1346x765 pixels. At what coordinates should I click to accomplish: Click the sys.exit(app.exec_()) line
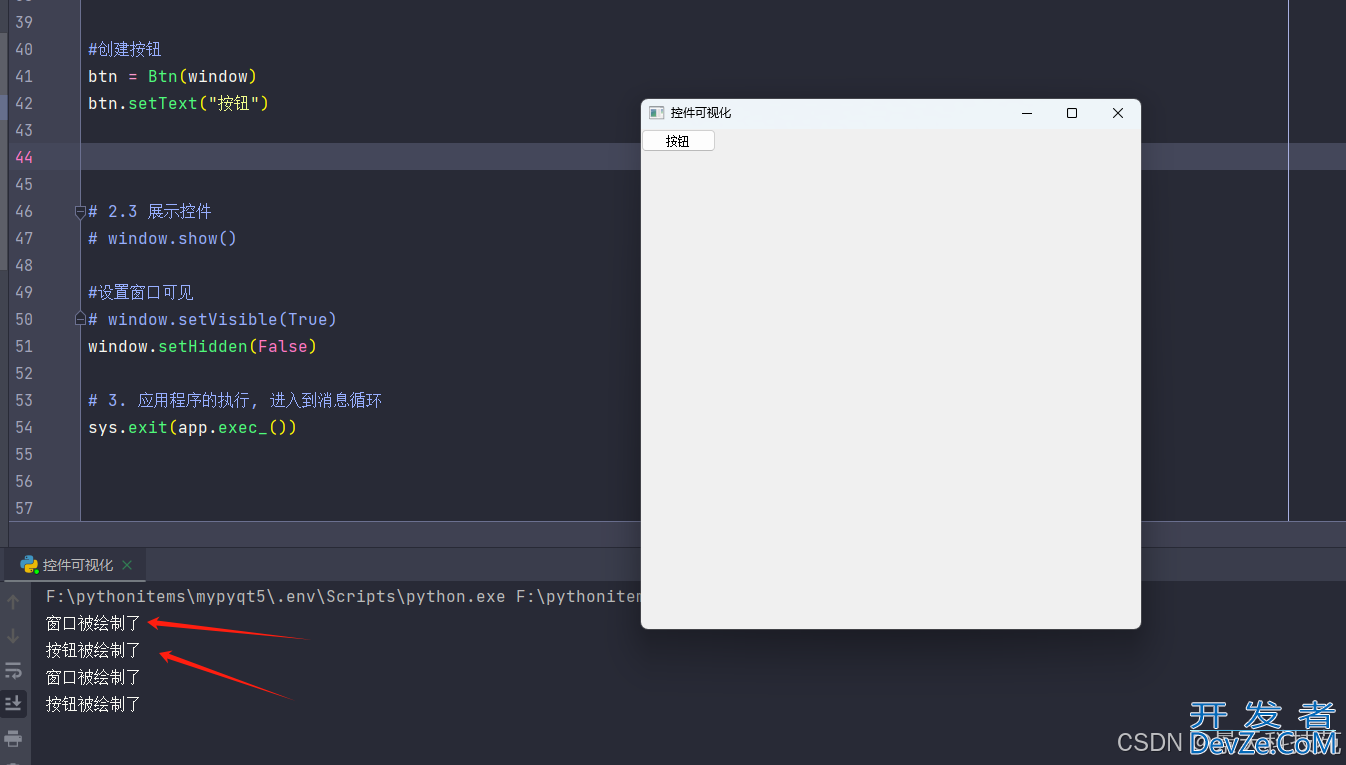coord(193,427)
